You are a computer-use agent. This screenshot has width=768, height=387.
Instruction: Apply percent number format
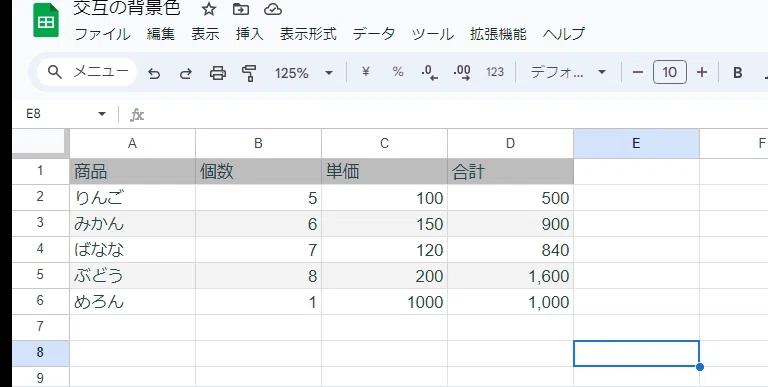pos(398,73)
